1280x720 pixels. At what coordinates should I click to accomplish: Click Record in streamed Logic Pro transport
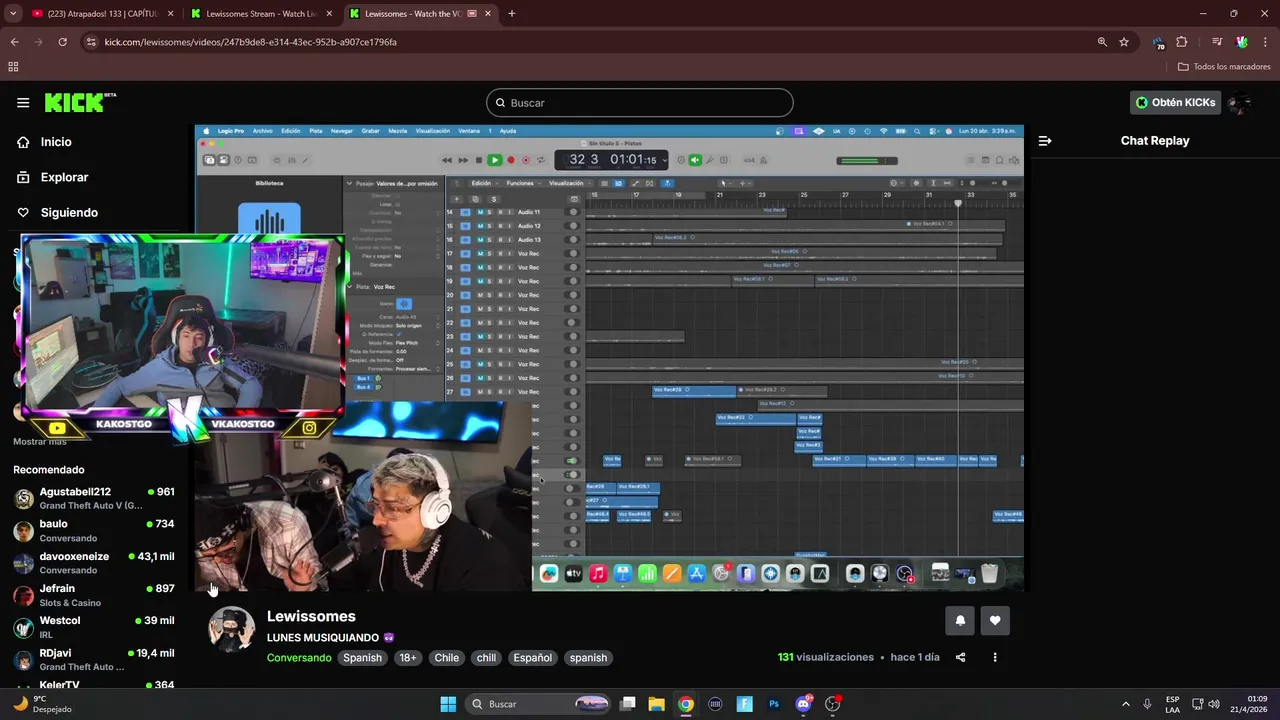point(511,160)
